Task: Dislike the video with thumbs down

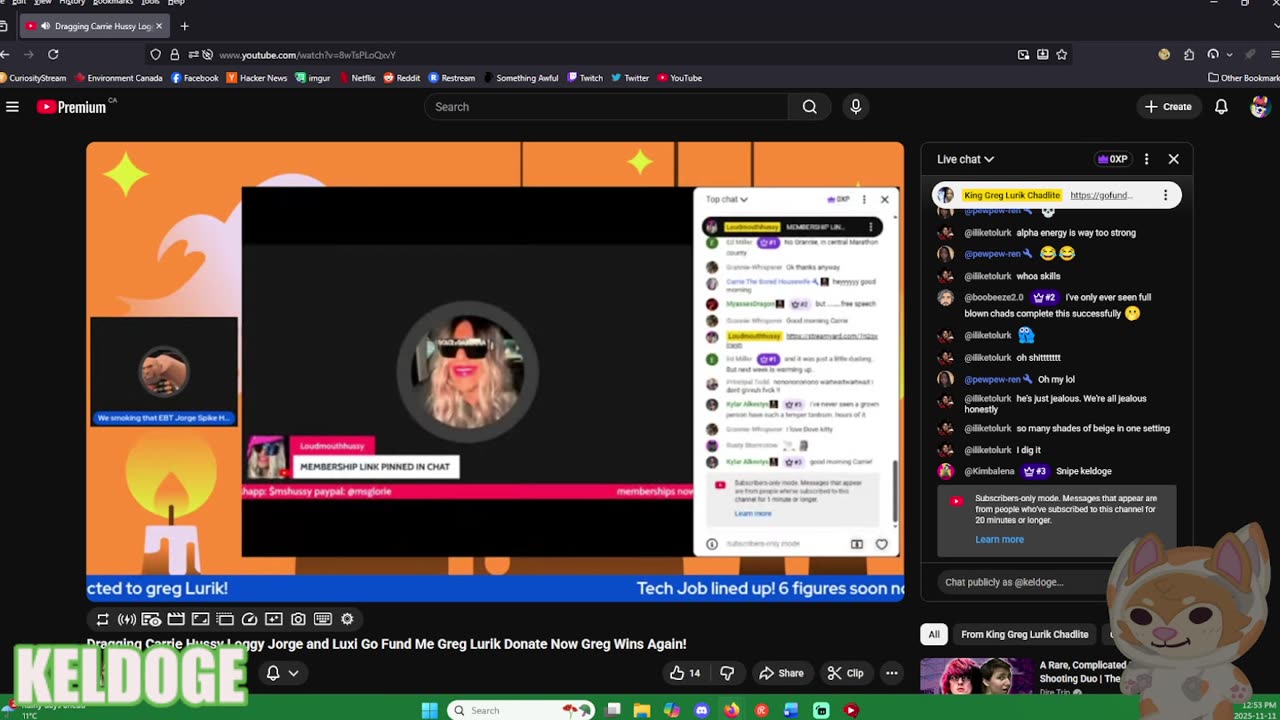Action: tap(727, 673)
